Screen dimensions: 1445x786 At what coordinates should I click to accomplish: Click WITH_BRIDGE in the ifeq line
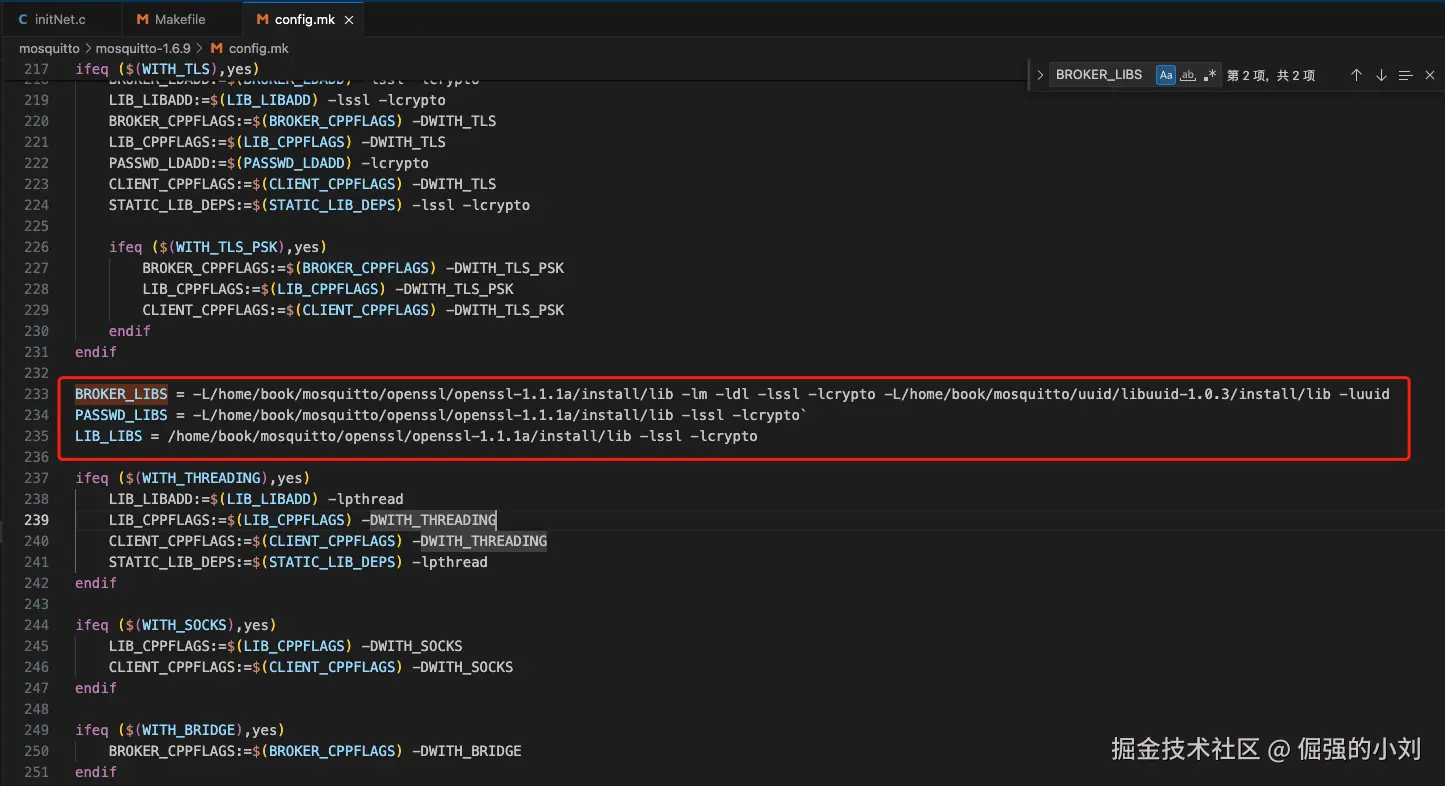pyautogui.click(x=188, y=730)
